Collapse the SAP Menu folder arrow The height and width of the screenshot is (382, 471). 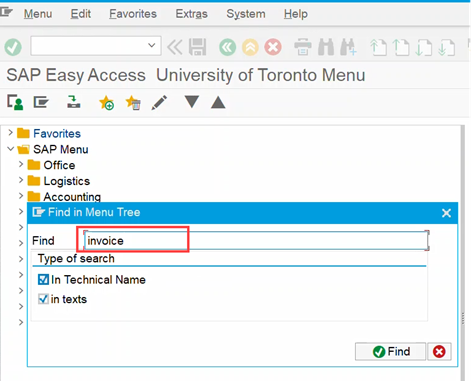(11, 149)
